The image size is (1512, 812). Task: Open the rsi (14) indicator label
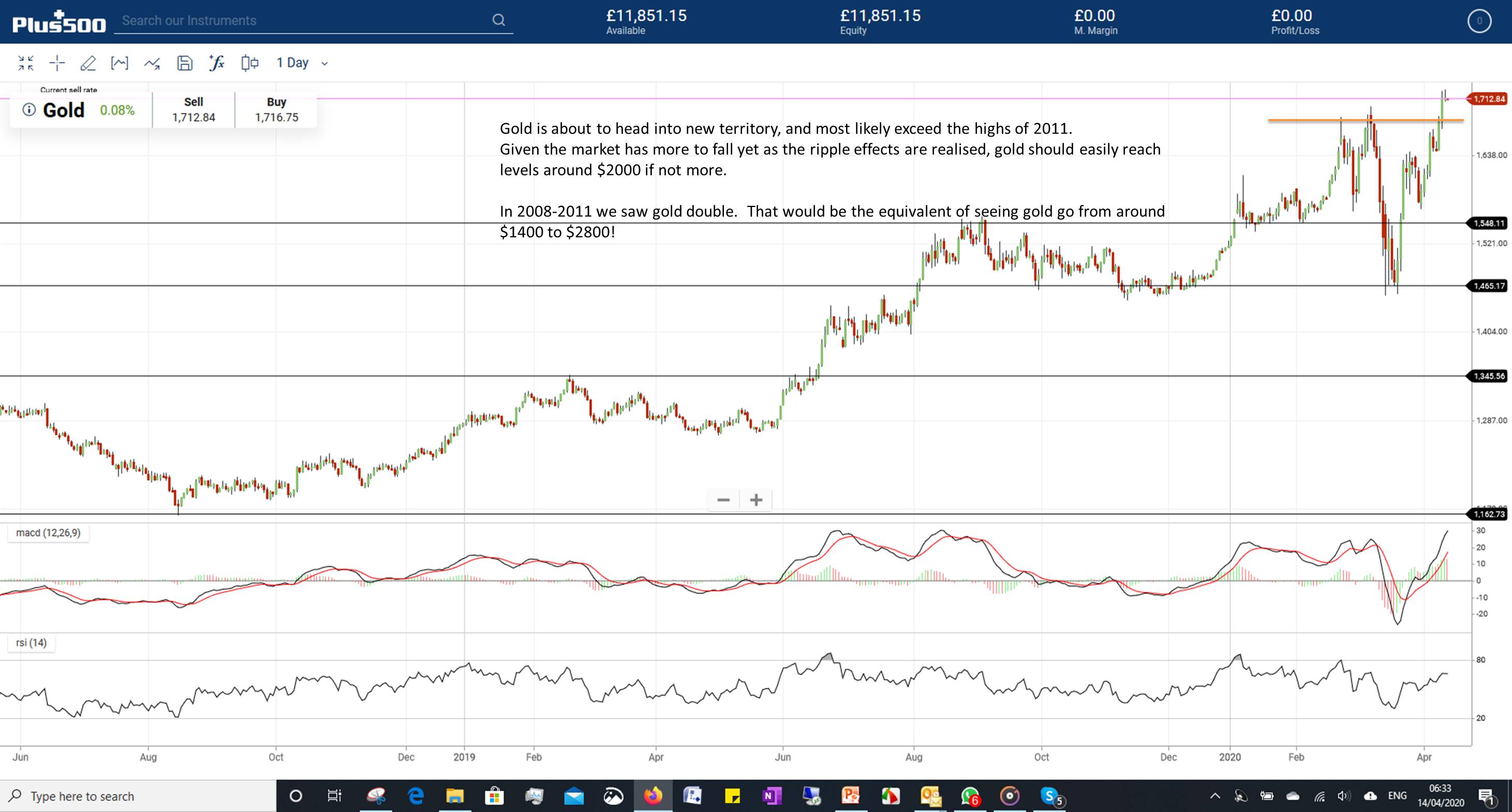pos(31,643)
